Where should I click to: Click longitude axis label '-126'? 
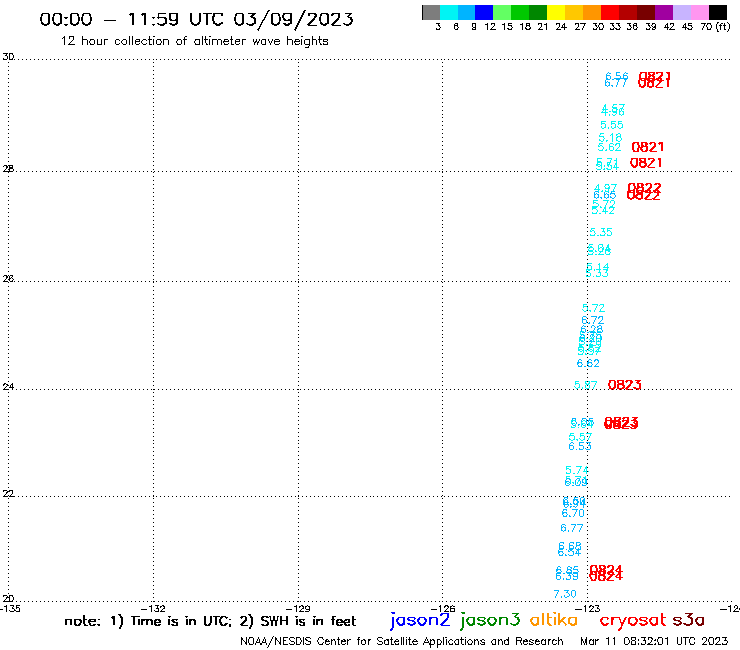pyautogui.click(x=443, y=608)
